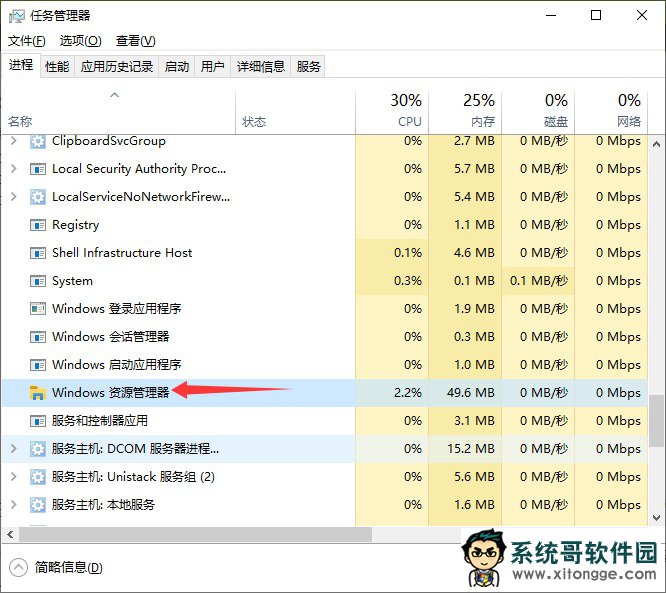Expand Local Security Authority Process row

13,169
